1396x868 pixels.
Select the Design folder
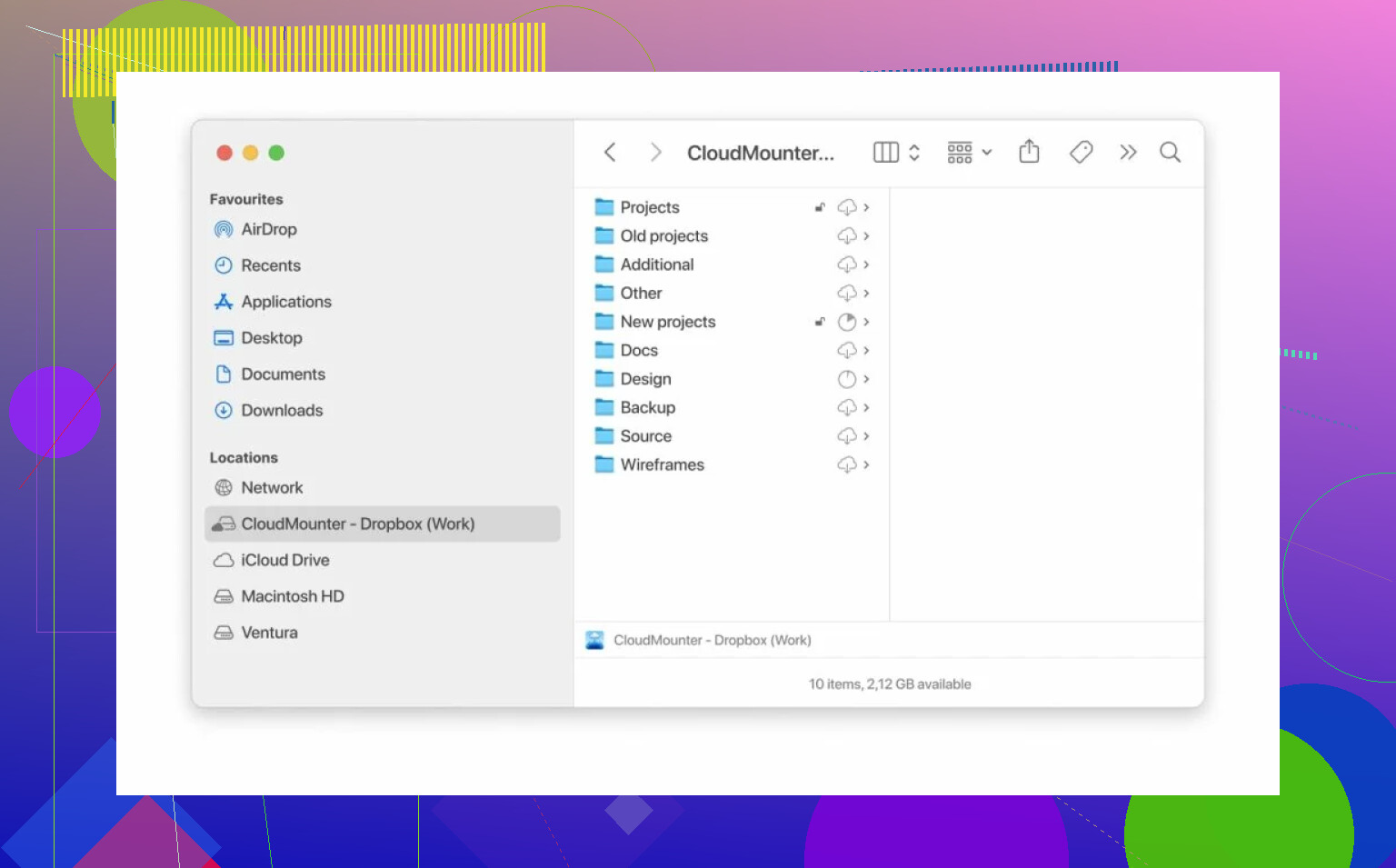(645, 379)
